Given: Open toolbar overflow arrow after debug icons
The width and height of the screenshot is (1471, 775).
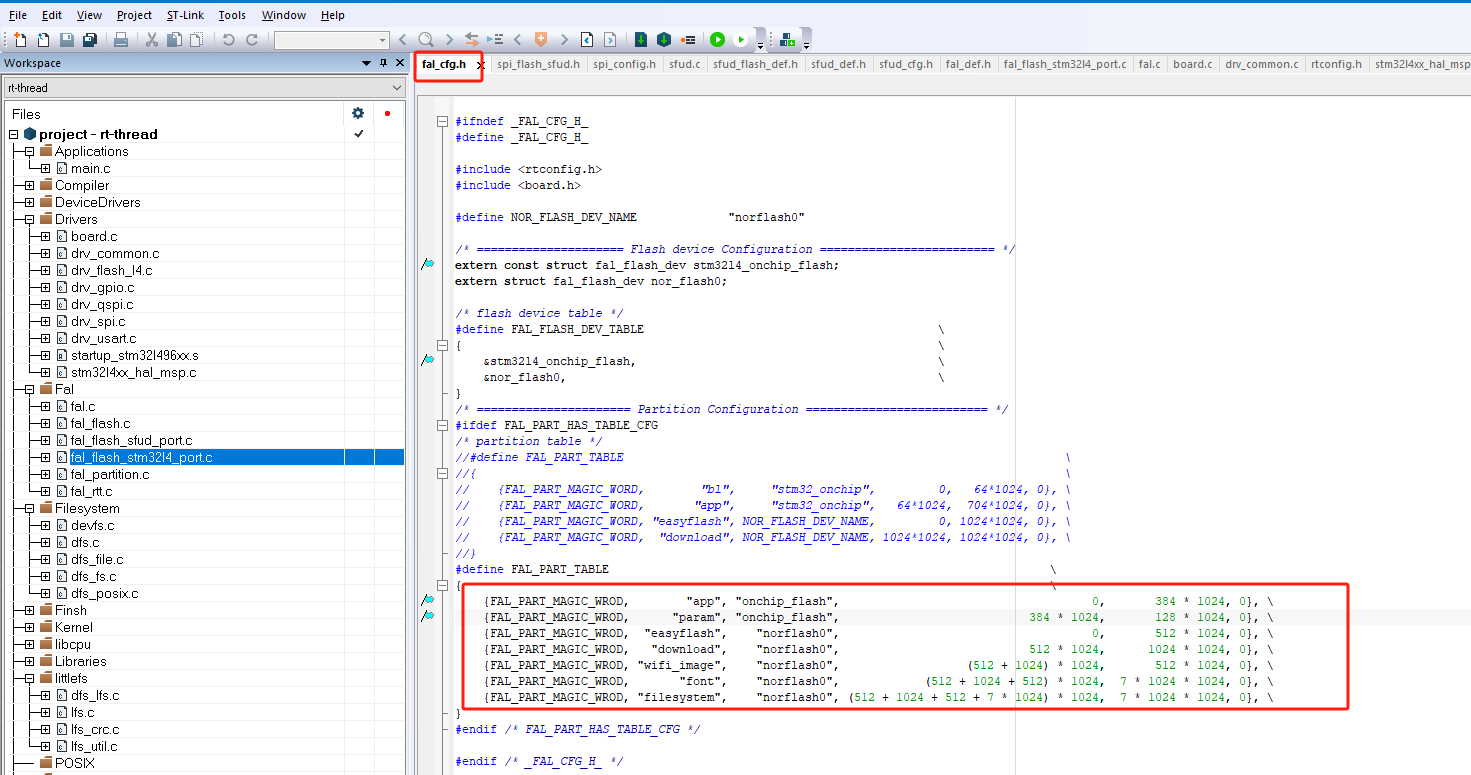Looking at the screenshot, I should (x=760, y=45).
